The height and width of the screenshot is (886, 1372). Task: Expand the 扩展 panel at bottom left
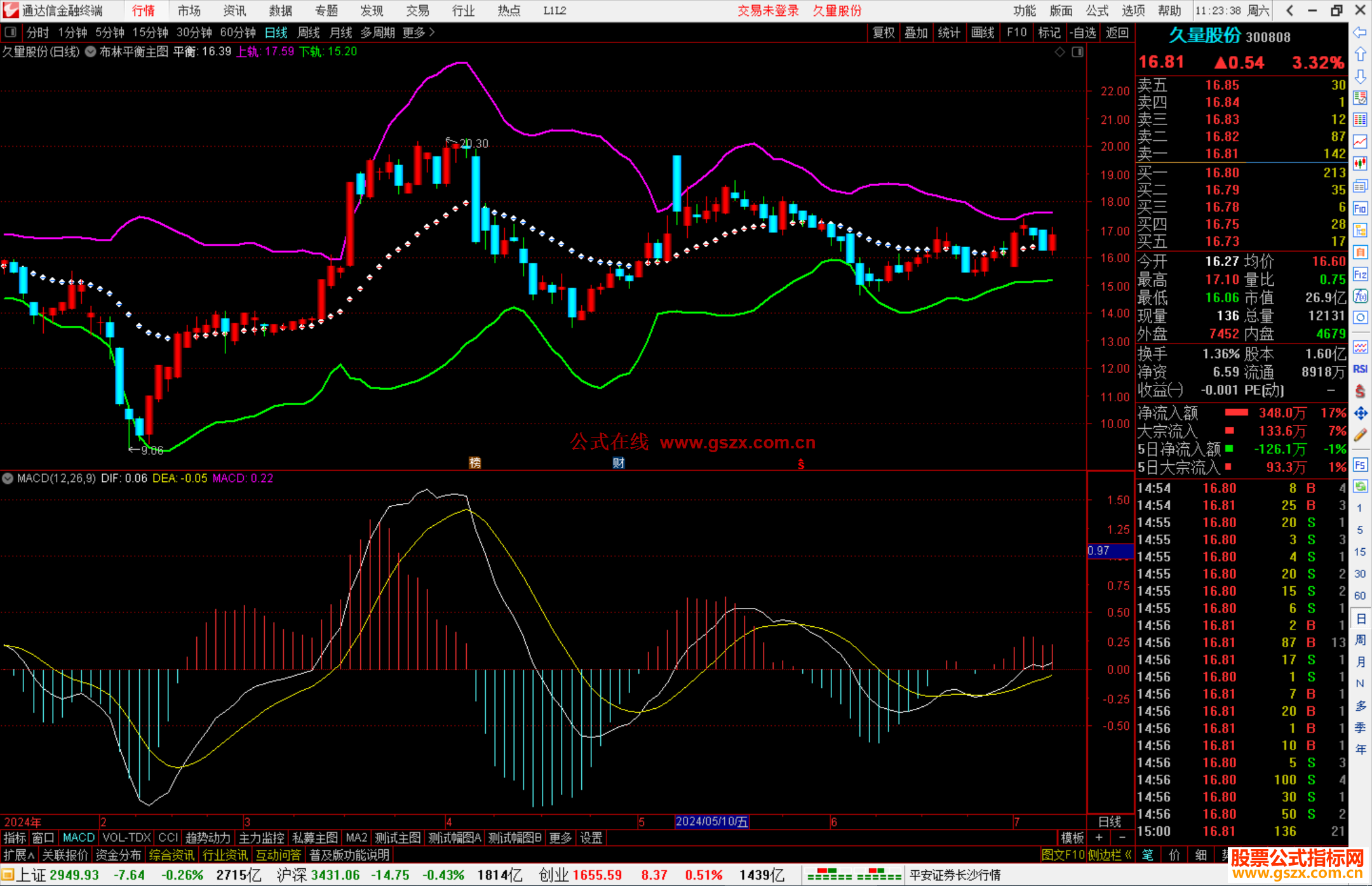pyautogui.click(x=18, y=855)
